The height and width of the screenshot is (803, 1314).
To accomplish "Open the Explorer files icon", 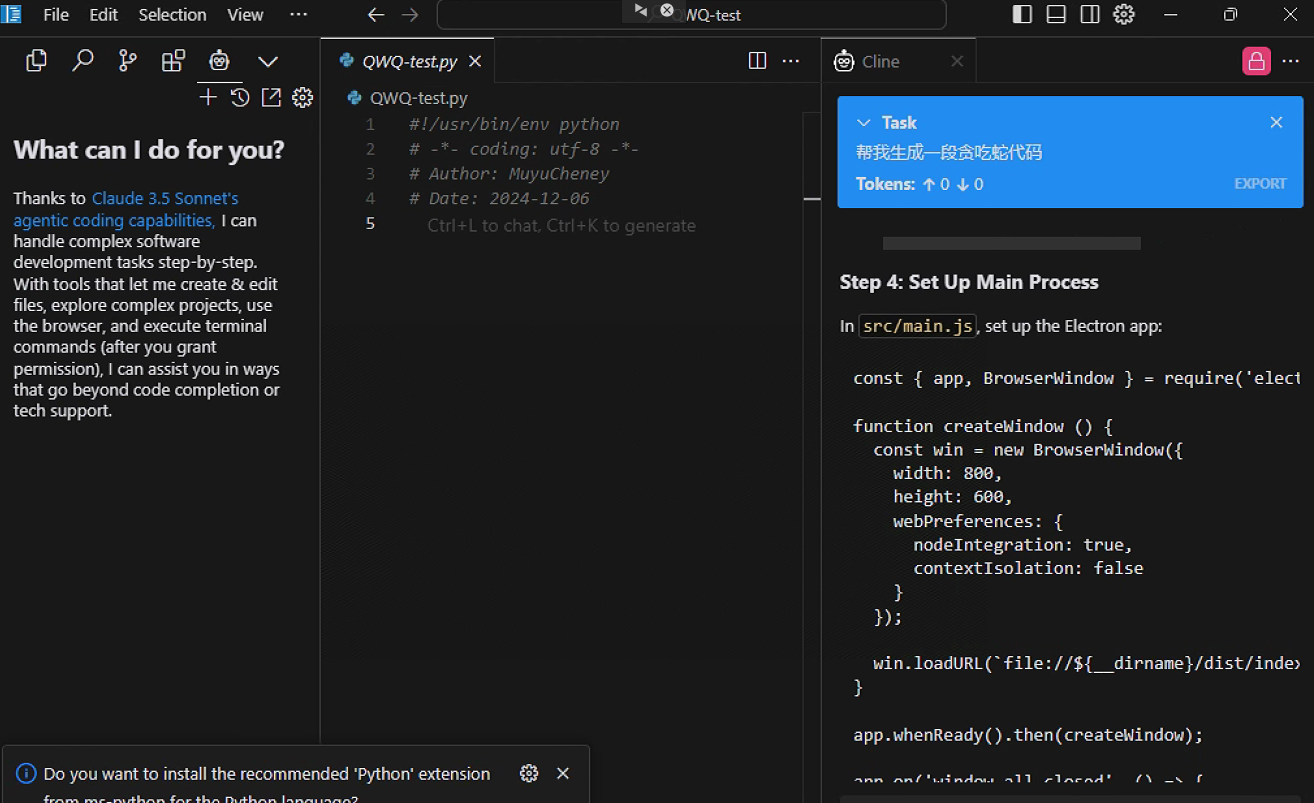I will [37, 61].
